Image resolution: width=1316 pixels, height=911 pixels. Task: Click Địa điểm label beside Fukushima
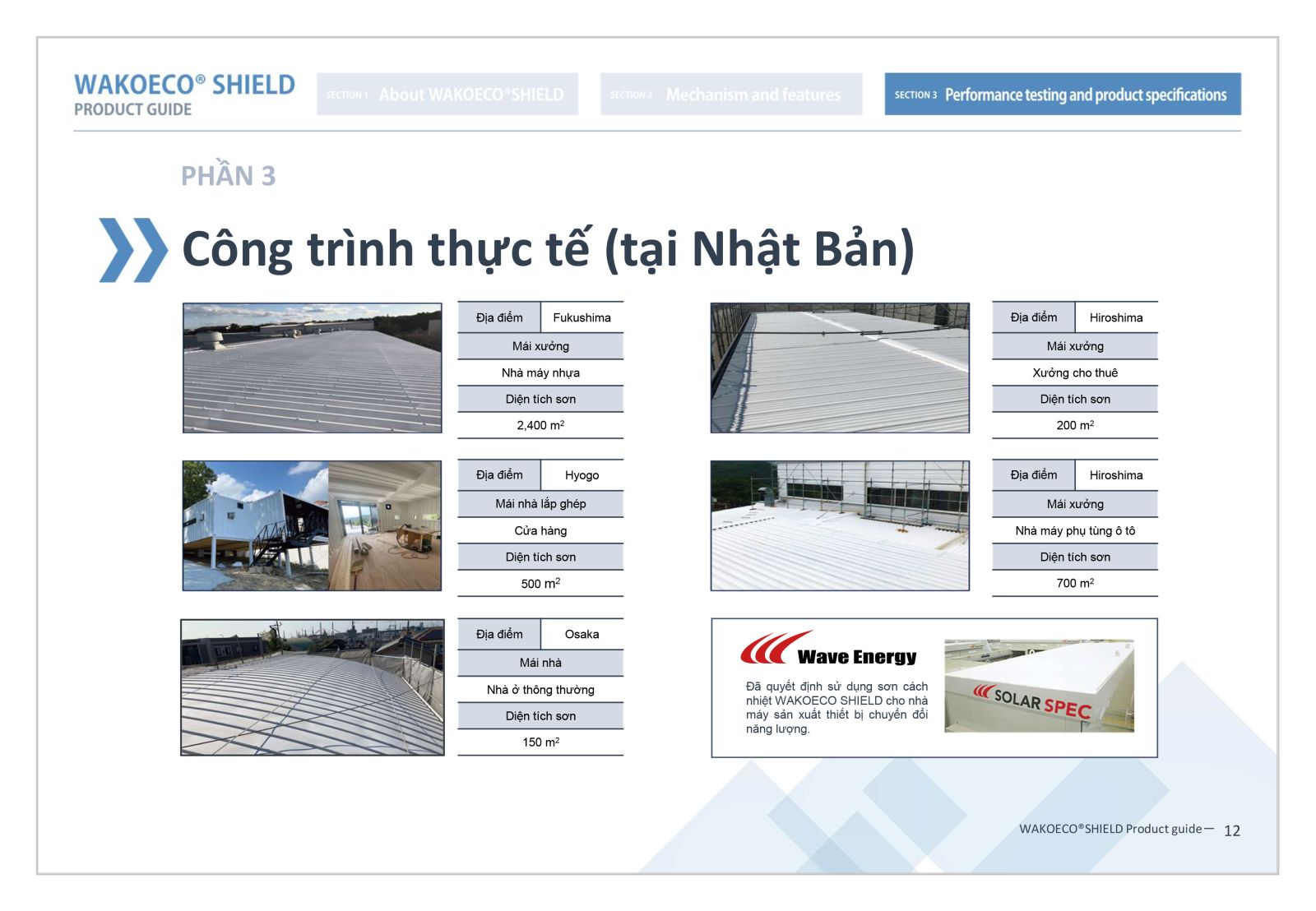point(499,317)
